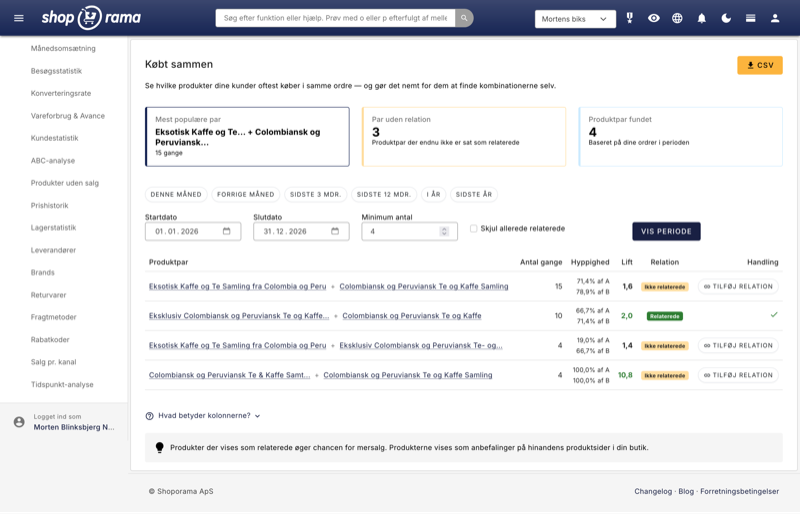The width and height of the screenshot is (800, 514).
Task: Enable 'Skjul allerede relaterede' checkbox
Action: [x=474, y=229]
